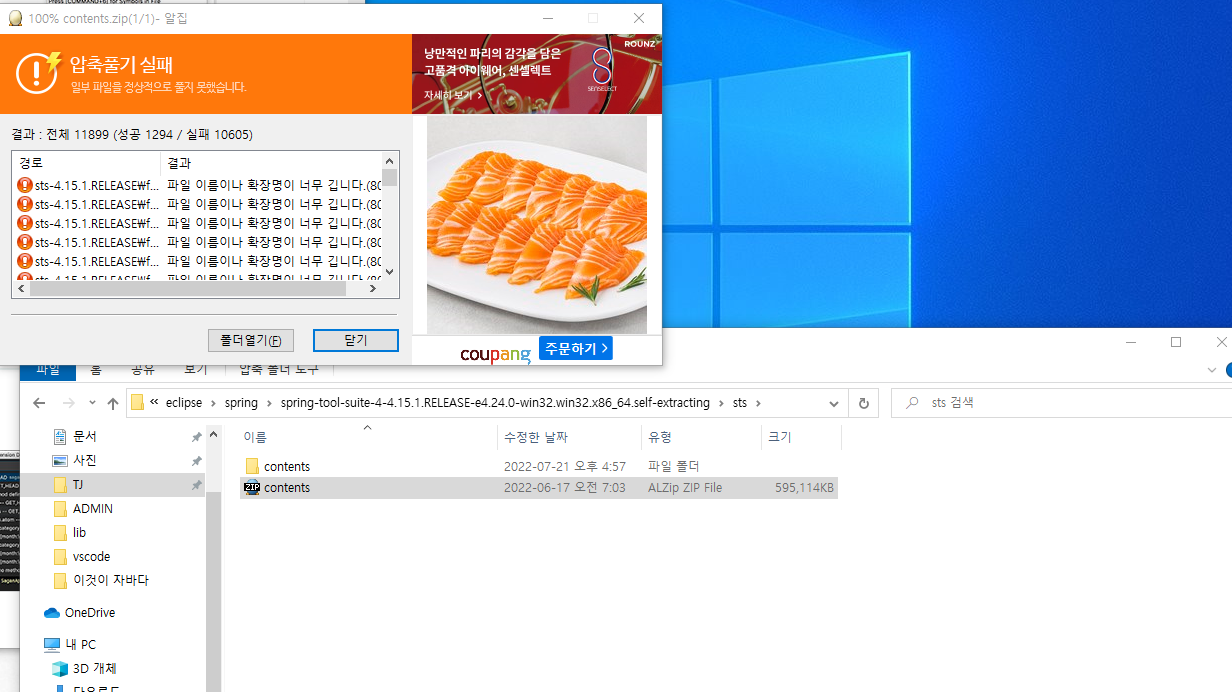This screenshot has width=1232, height=692.
Task: Click the eclipse segment in address bar
Action: pyautogui.click(x=184, y=403)
